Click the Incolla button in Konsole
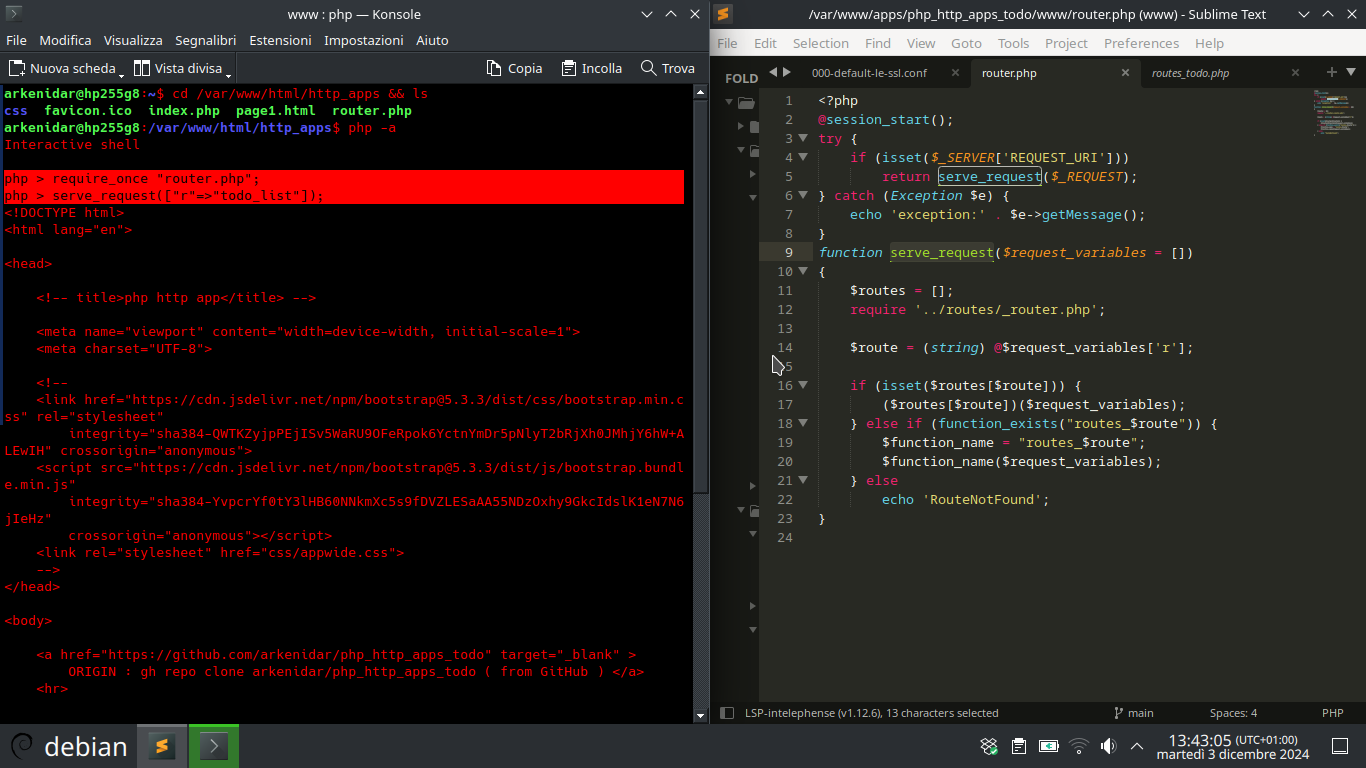The width and height of the screenshot is (1366, 768). (591, 68)
